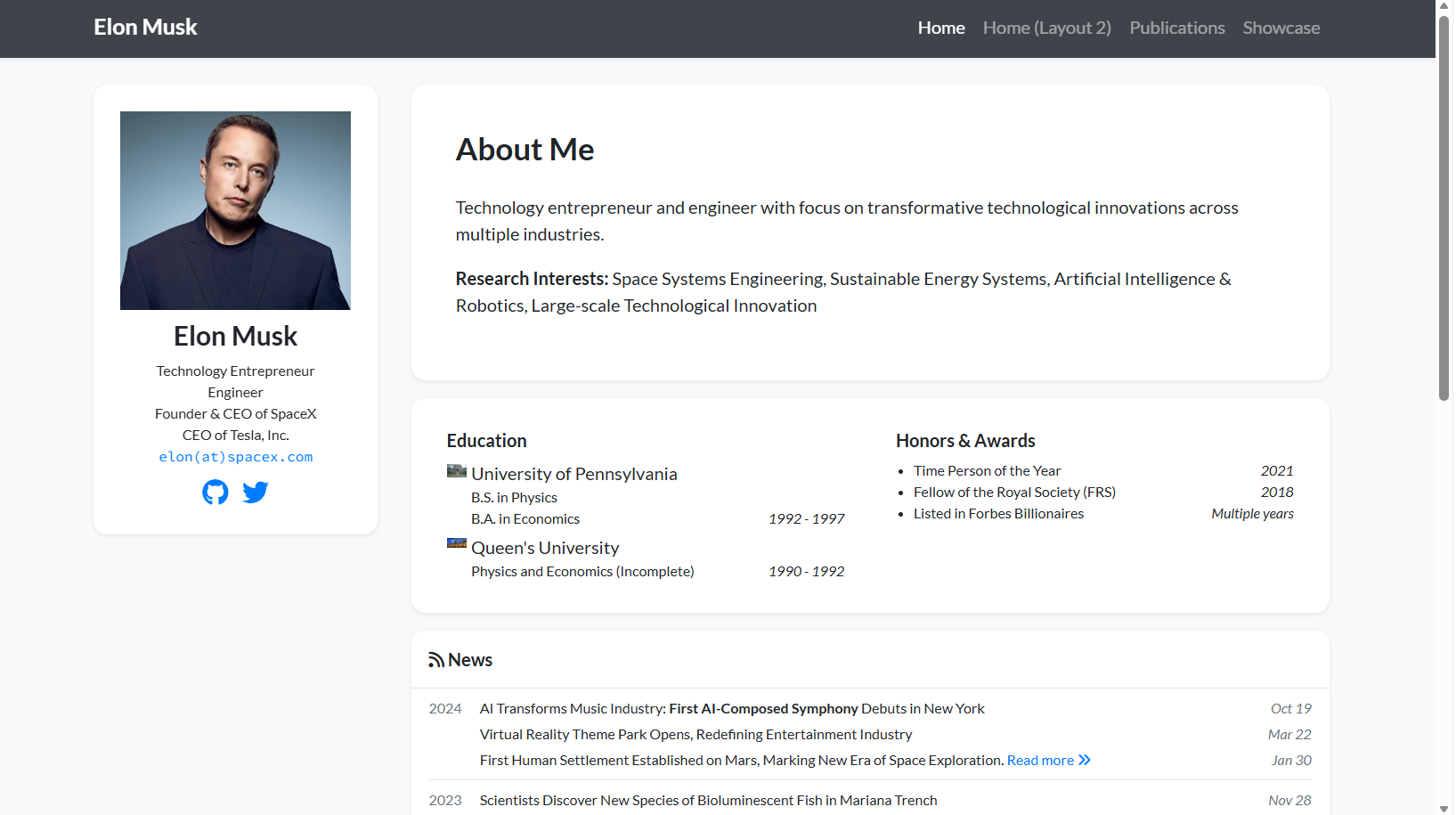Click the Queen's University logo
The image size is (1456, 815).
click(457, 543)
